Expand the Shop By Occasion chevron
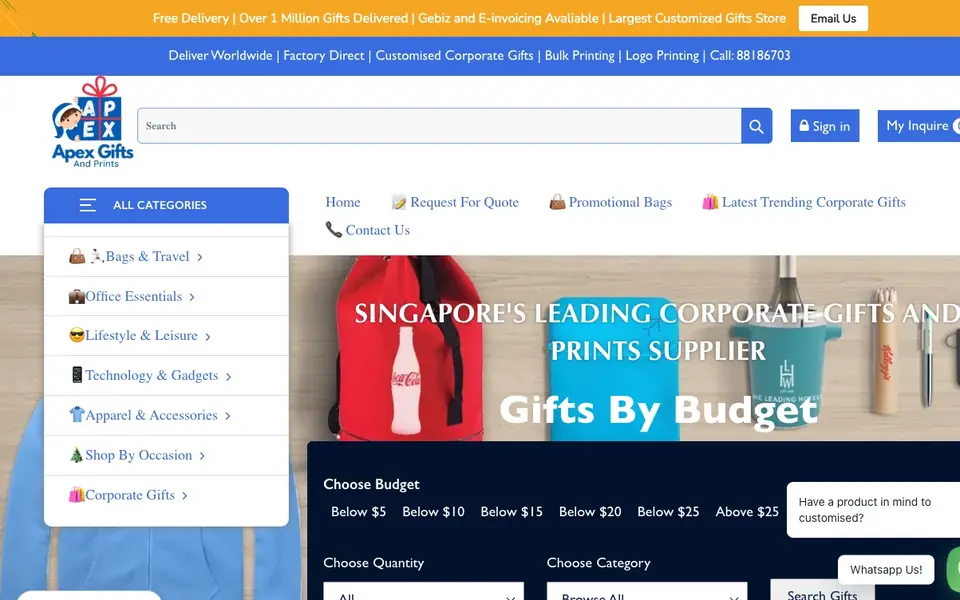The height and width of the screenshot is (600, 960). [202, 456]
